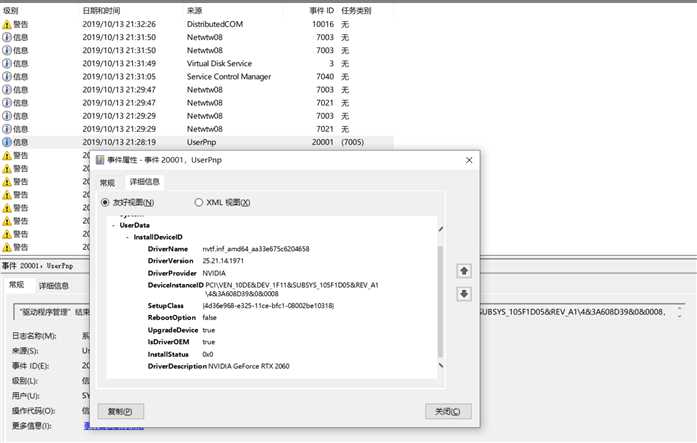Click the SetupClass GUID value

(268, 306)
